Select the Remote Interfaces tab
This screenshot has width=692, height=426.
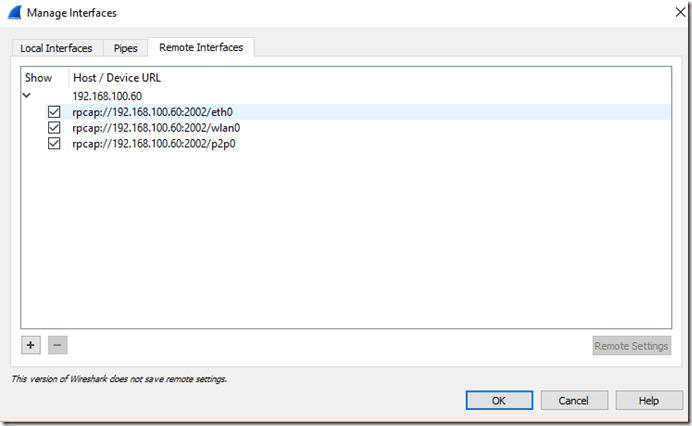tap(201, 47)
